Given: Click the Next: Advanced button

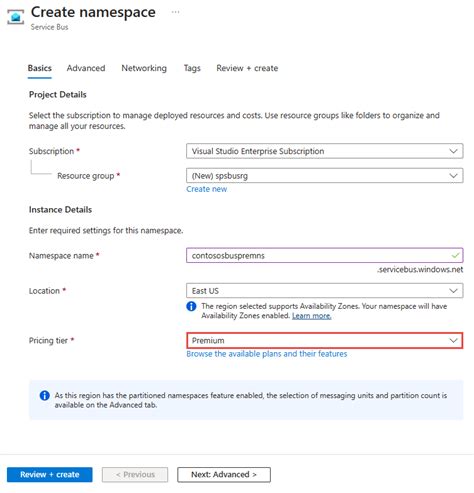Looking at the screenshot, I should tap(224, 474).
